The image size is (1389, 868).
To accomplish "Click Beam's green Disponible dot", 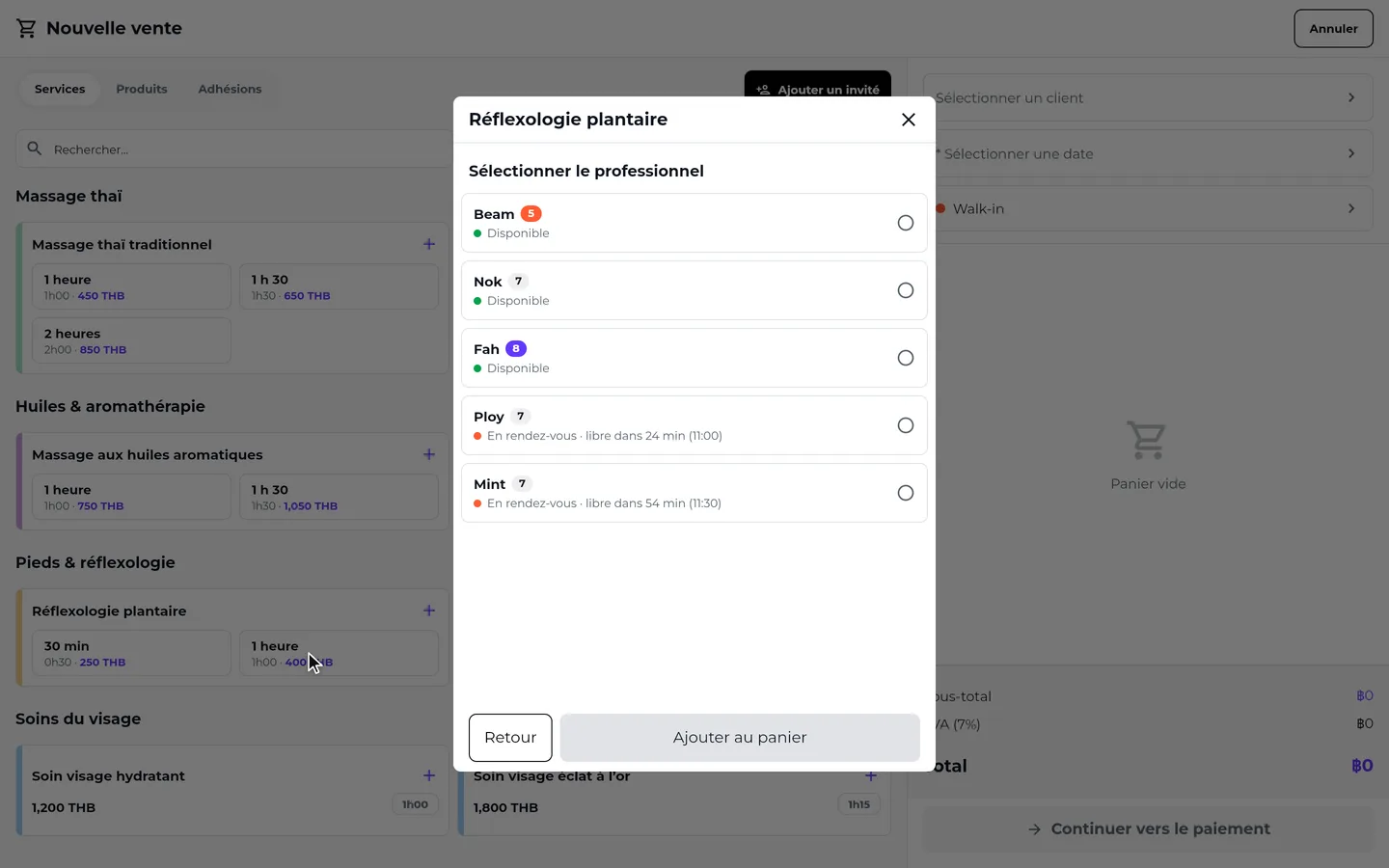I will click(477, 233).
